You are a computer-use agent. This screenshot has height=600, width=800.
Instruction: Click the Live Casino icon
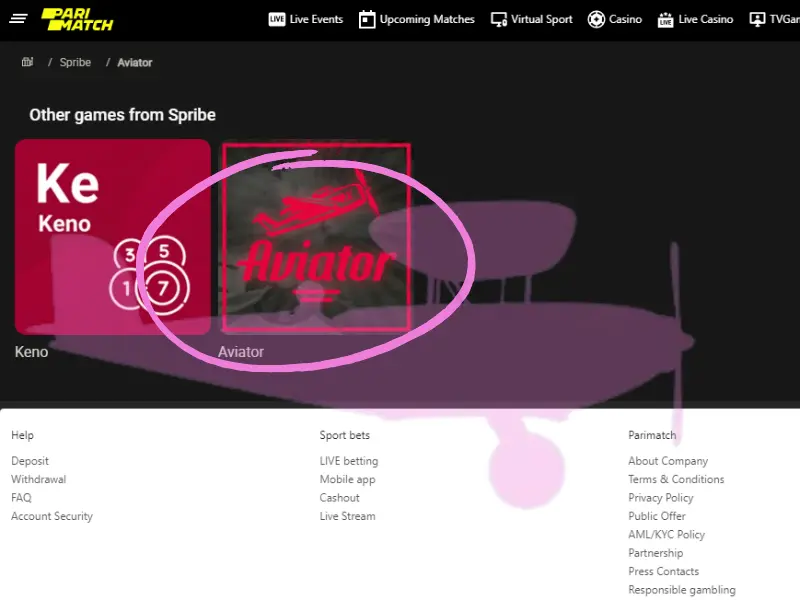click(665, 19)
